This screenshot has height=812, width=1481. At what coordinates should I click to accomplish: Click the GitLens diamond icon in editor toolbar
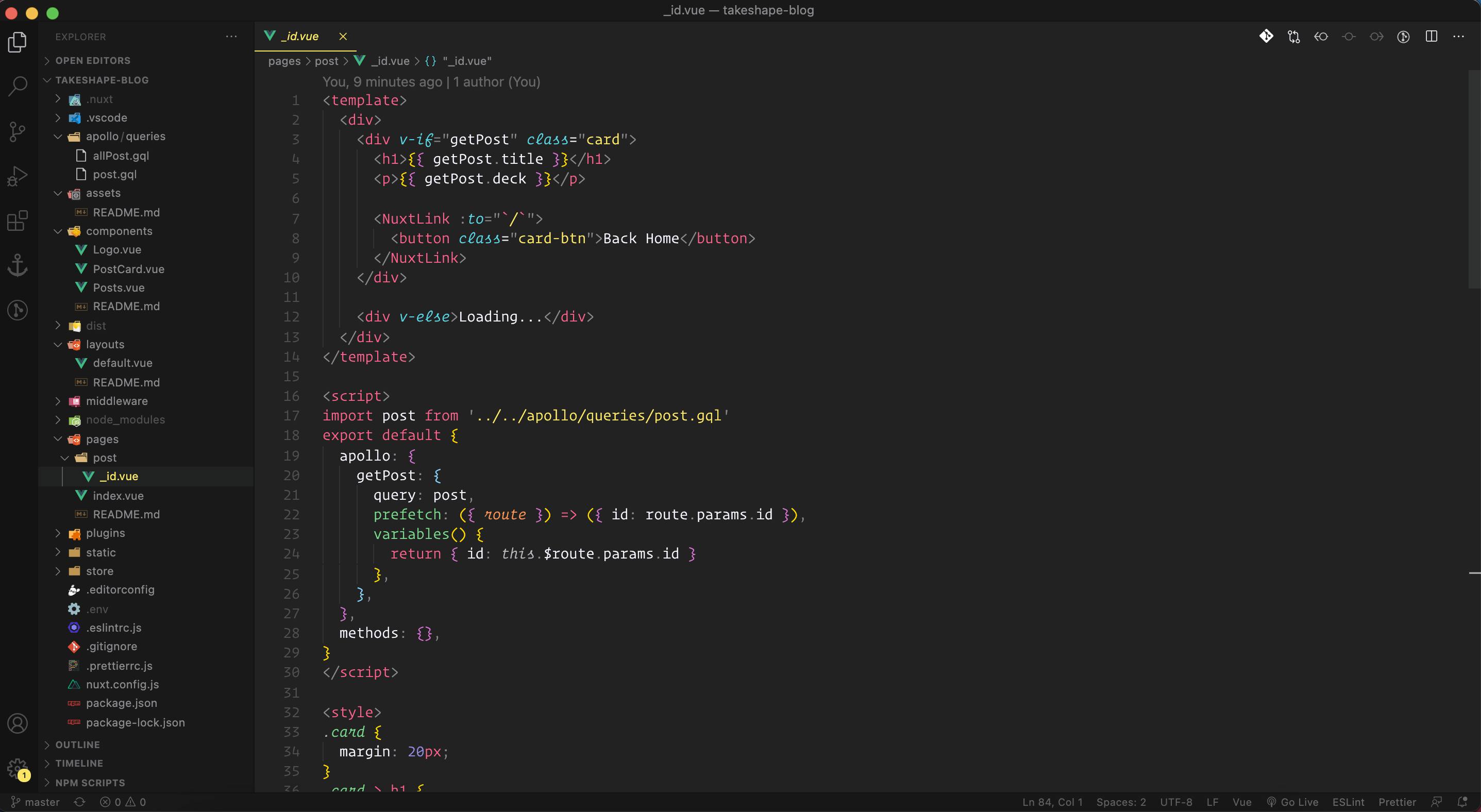click(1266, 37)
